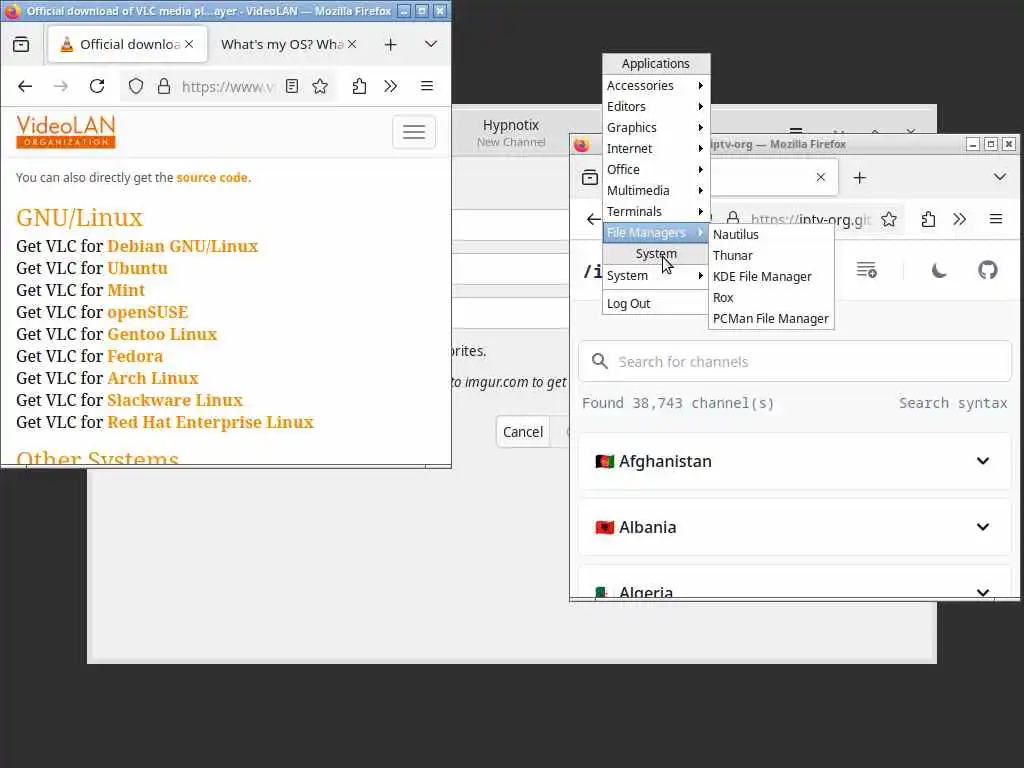The image size is (1024, 768).
Task: Bookmark the iptv-org page with star
Action: coord(889,219)
